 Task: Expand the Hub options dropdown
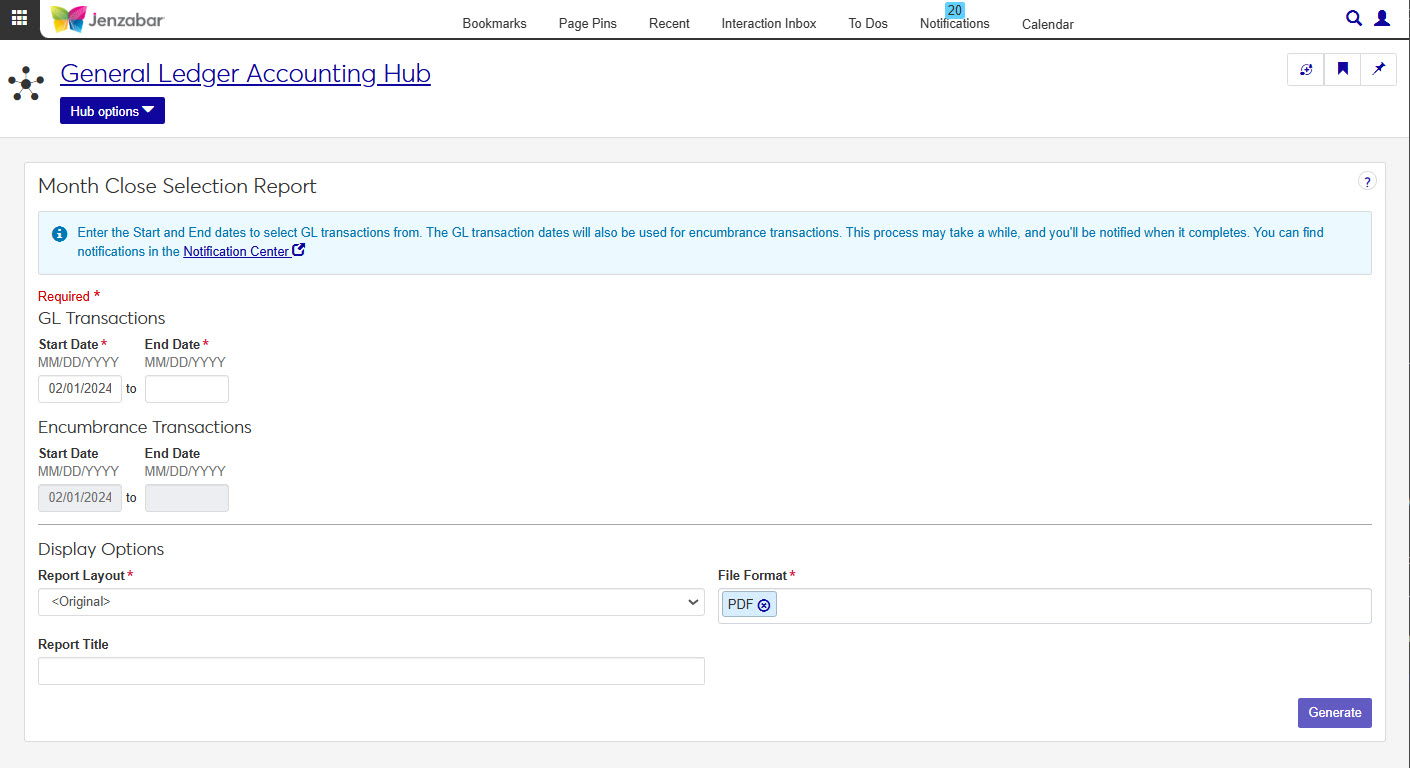(x=112, y=111)
